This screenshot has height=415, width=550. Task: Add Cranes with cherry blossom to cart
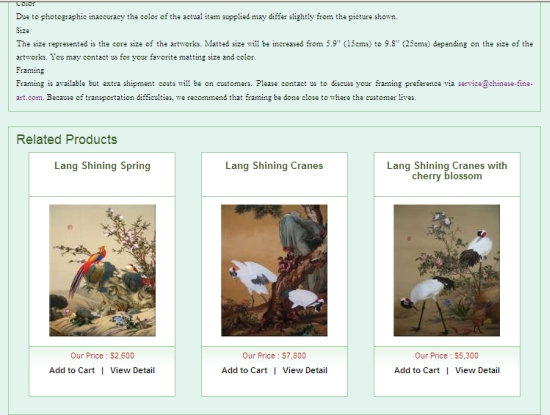click(x=417, y=370)
